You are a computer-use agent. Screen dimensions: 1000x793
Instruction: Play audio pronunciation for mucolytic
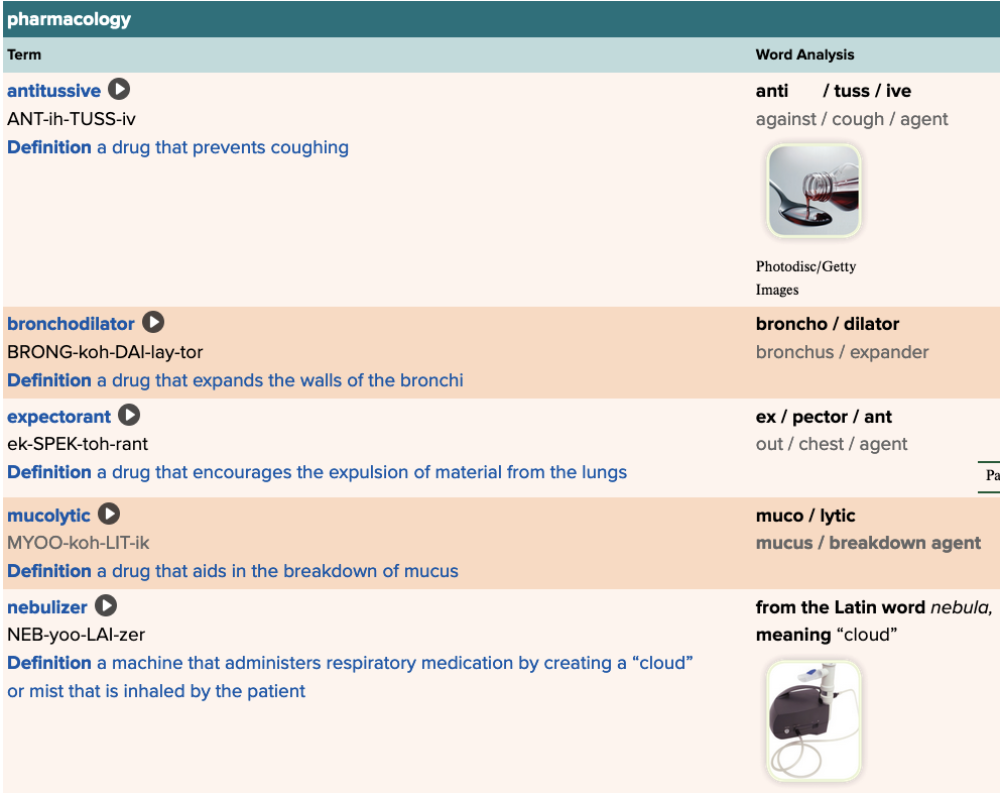tap(109, 515)
